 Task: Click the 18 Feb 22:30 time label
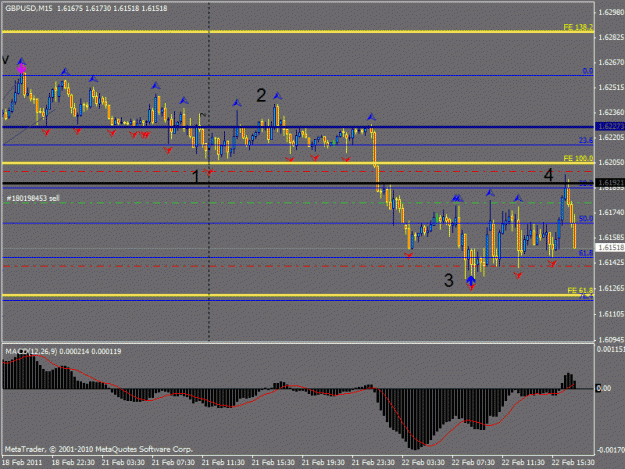click(x=73, y=462)
